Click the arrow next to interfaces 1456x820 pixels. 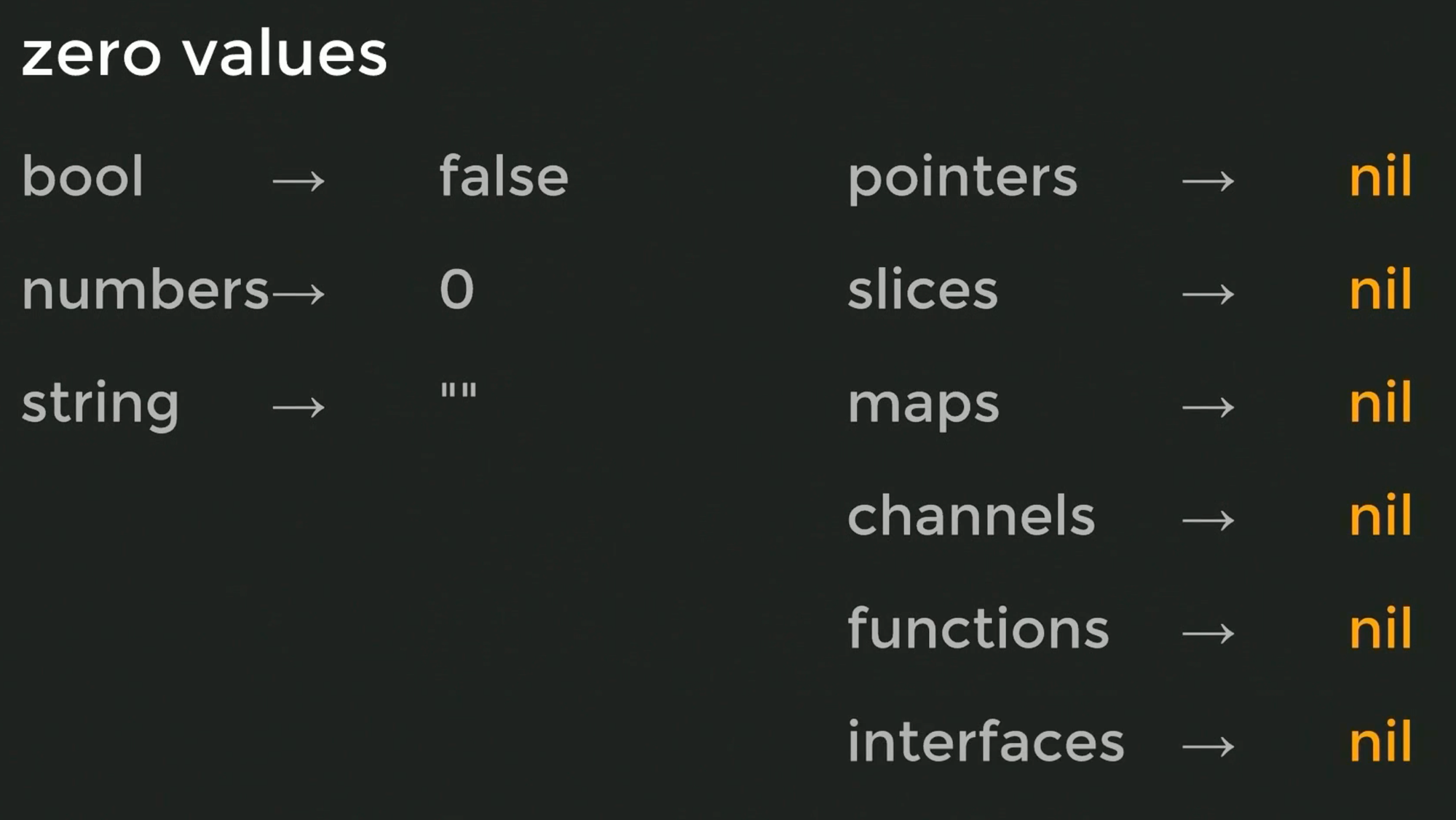point(1208,747)
